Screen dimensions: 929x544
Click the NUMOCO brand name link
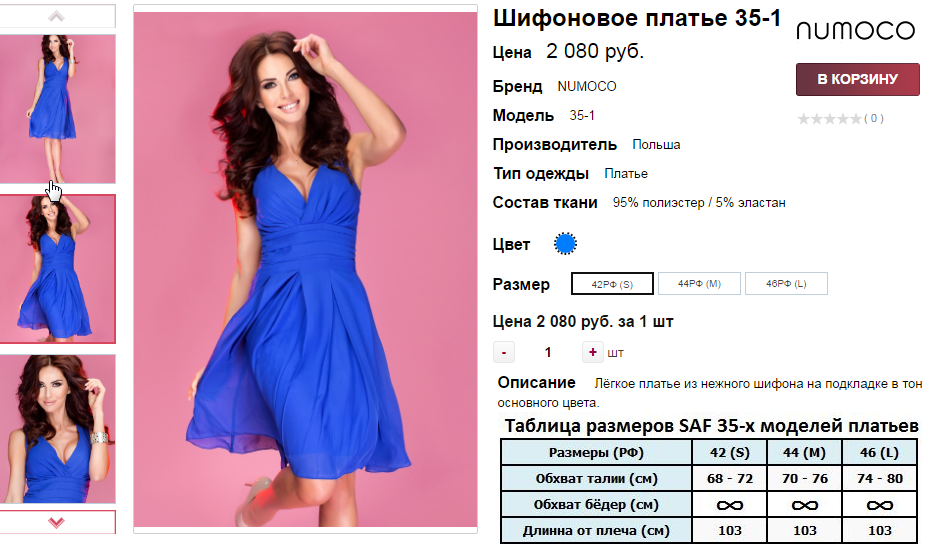[x=587, y=87]
